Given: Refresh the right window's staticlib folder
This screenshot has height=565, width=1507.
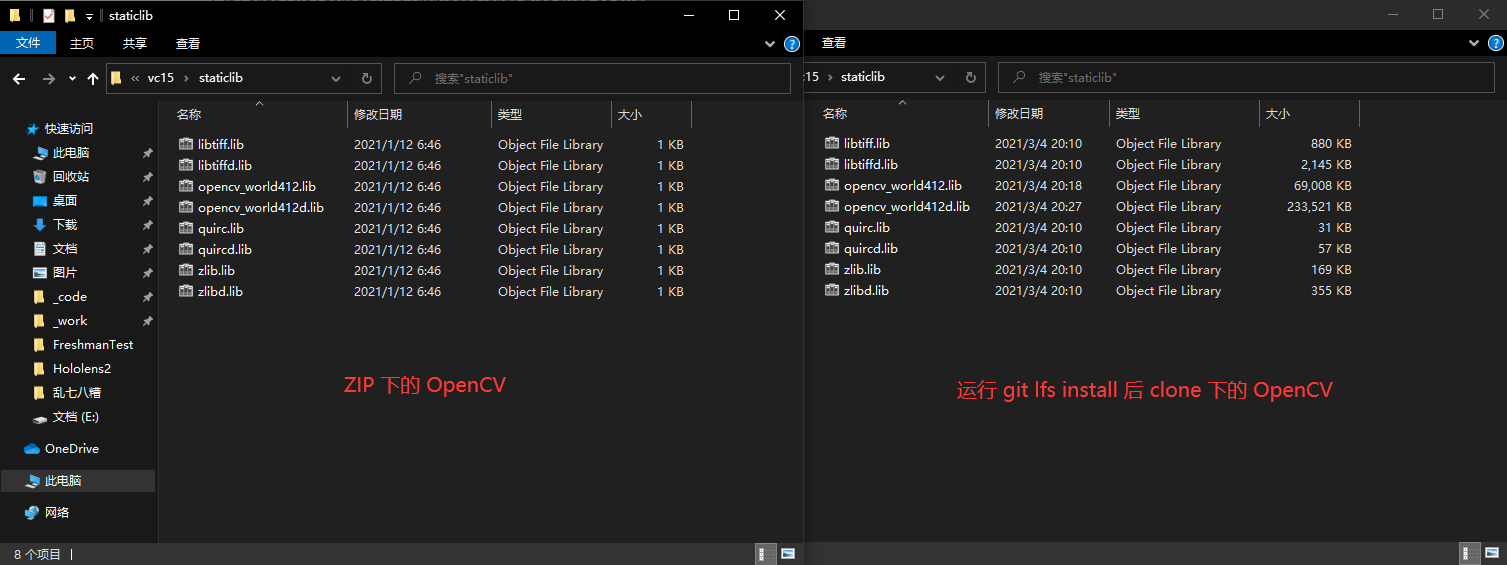Looking at the screenshot, I should [x=969, y=77].
